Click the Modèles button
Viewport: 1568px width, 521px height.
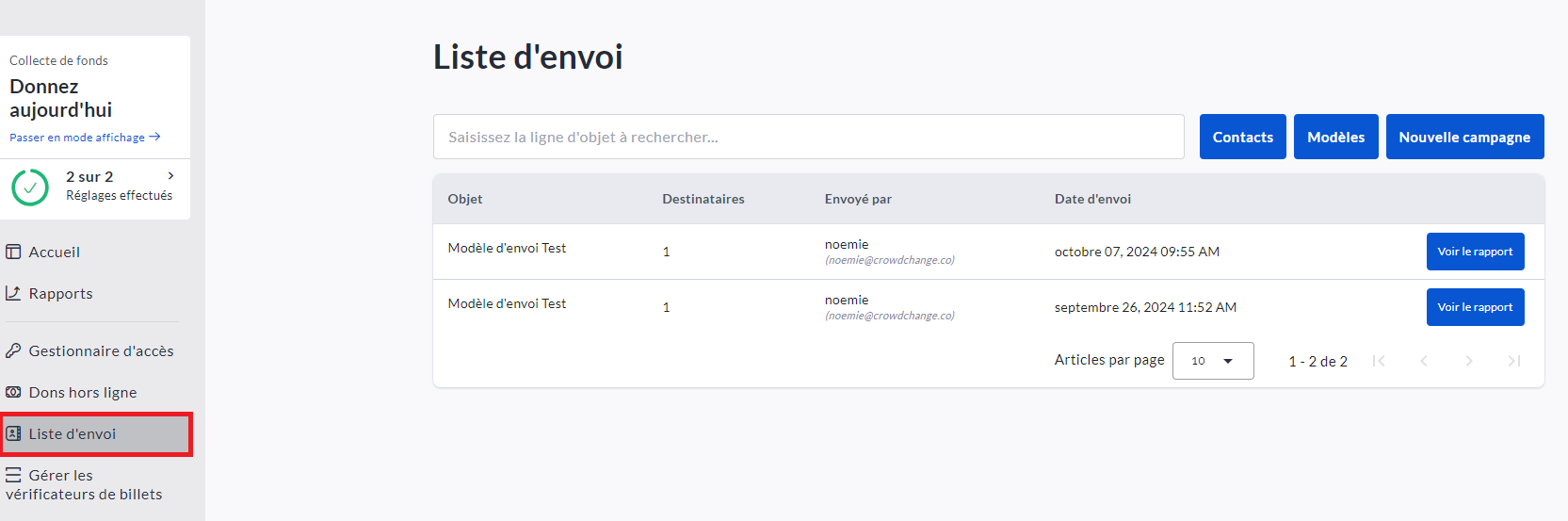[1335, 137]
